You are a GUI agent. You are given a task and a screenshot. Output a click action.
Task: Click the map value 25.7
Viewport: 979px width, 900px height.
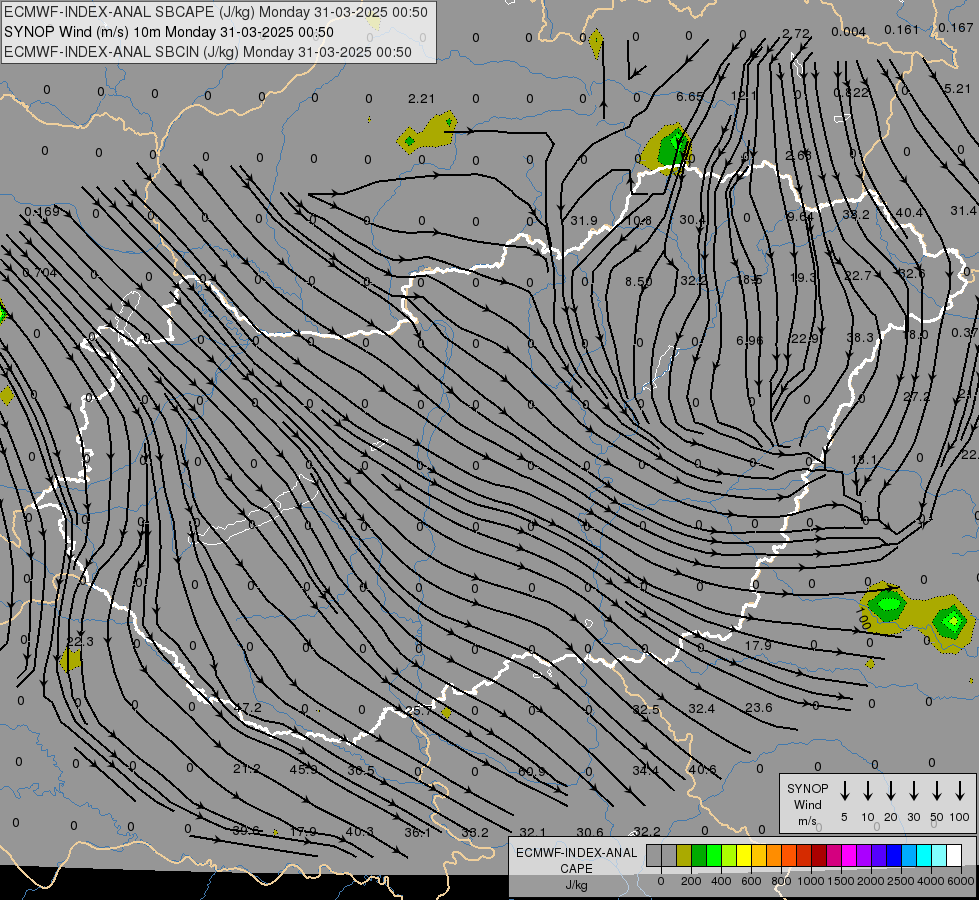tap(418, 710)
